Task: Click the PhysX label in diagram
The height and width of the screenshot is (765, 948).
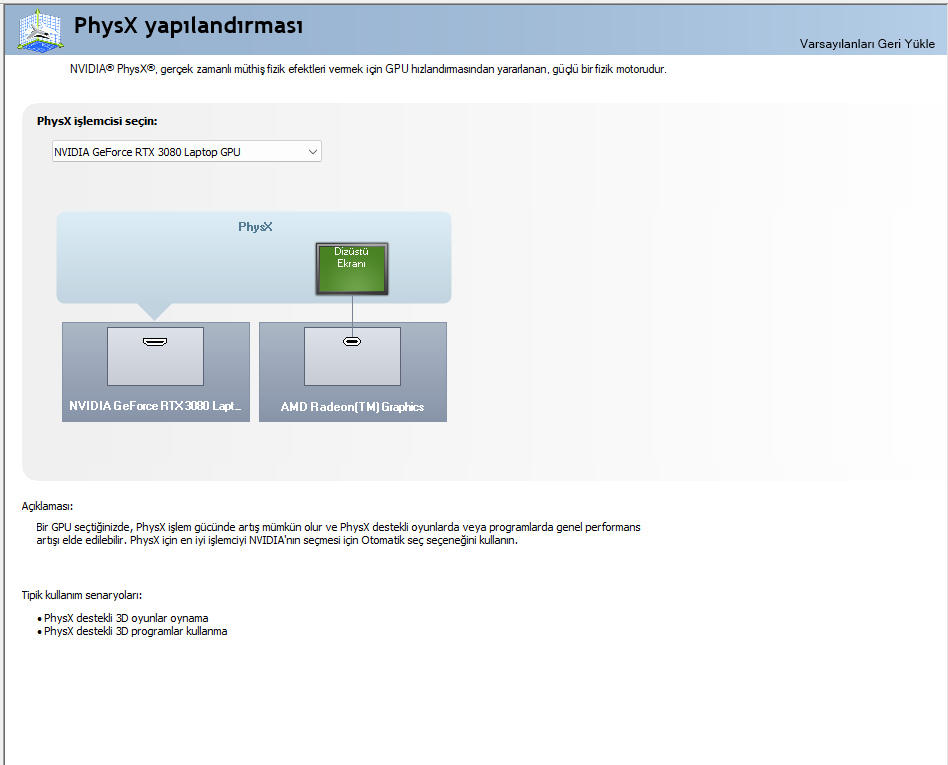Action: click(255, 227)
